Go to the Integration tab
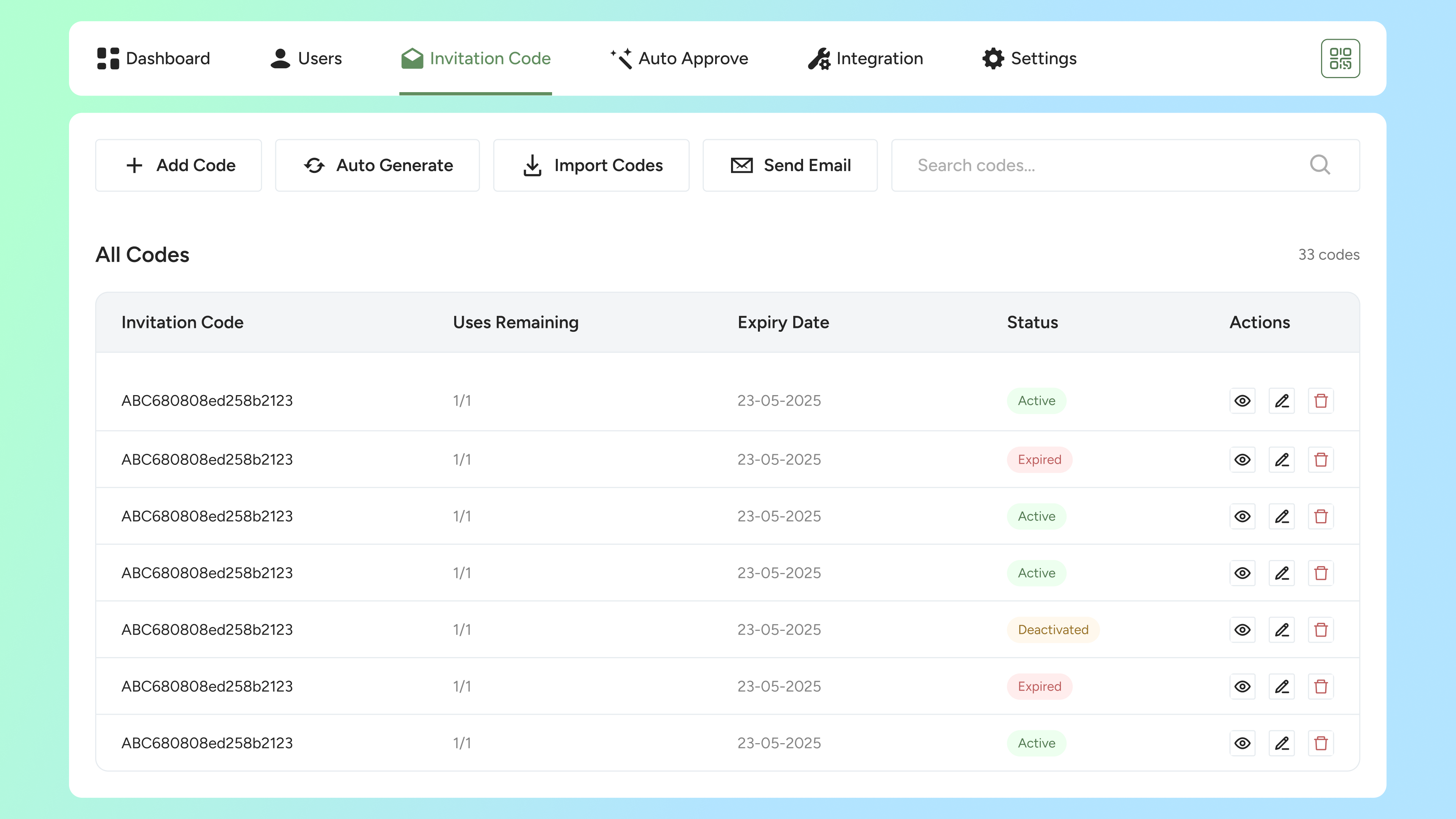 pos(865,58)
